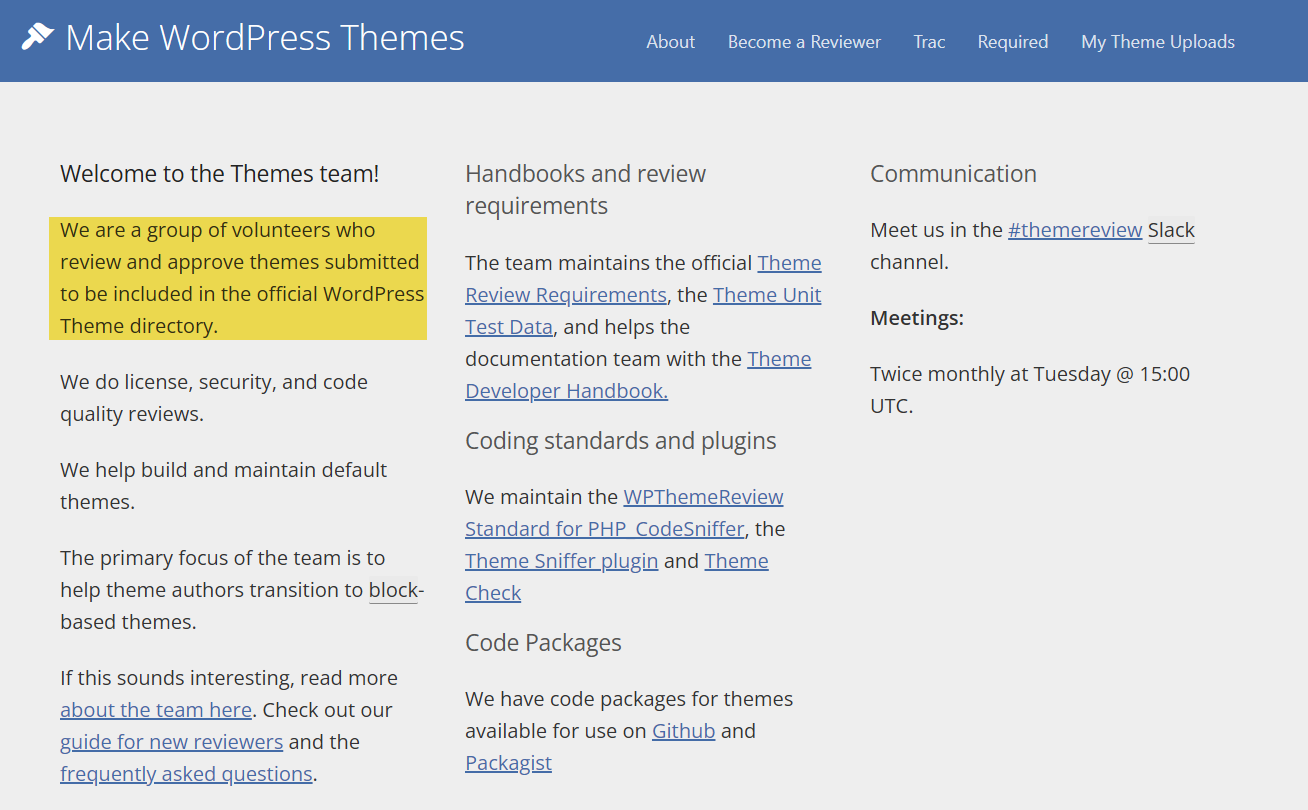
Task: Open the Theme Check link
Action: pos(736,561)
